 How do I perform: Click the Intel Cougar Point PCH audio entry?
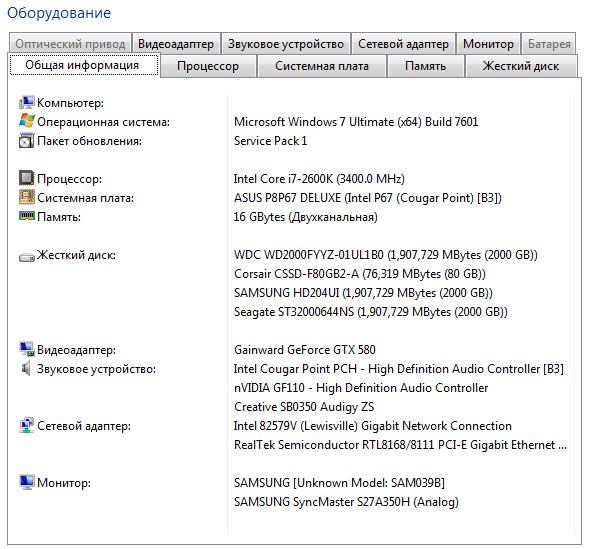pos(399,369)
